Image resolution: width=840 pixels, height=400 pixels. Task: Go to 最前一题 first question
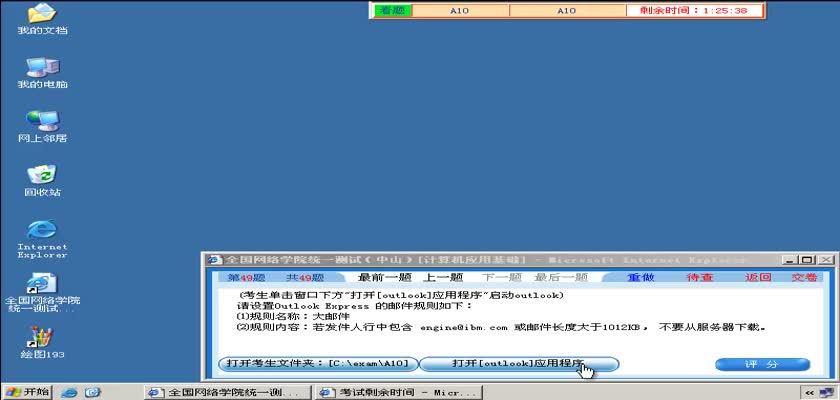tap(384, 277)
